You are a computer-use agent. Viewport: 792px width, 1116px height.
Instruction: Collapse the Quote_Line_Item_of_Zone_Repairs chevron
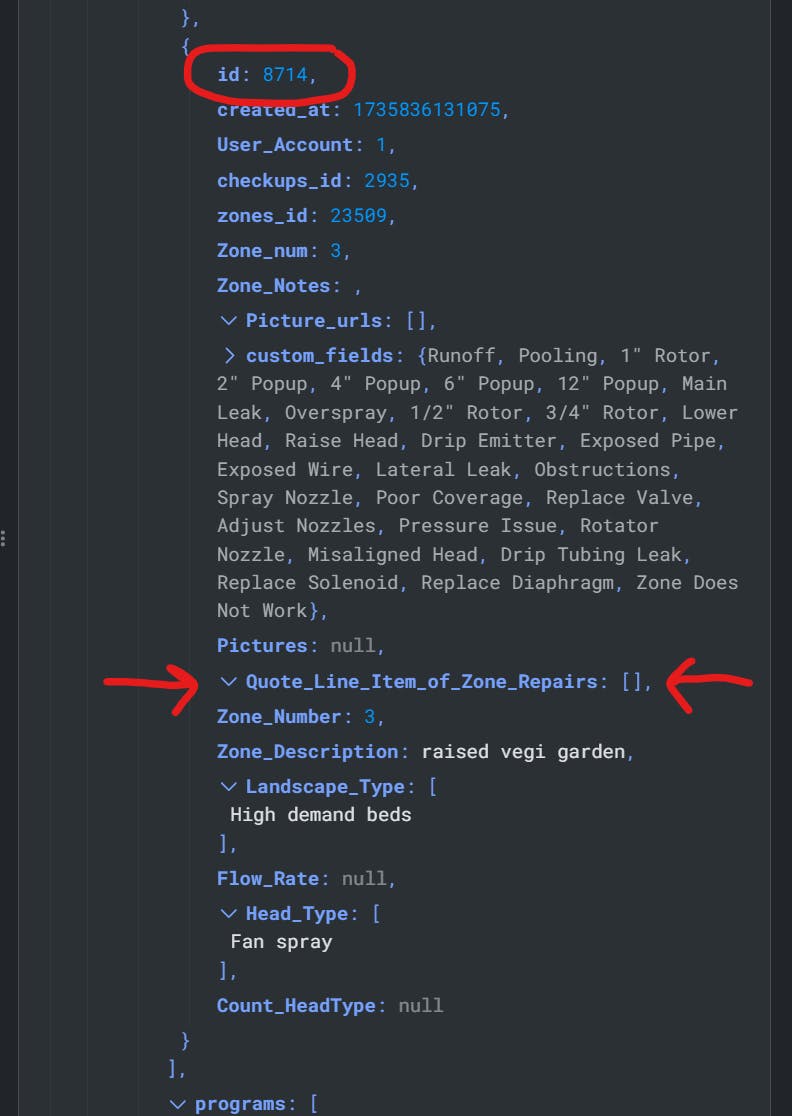[x=228, y=682]
